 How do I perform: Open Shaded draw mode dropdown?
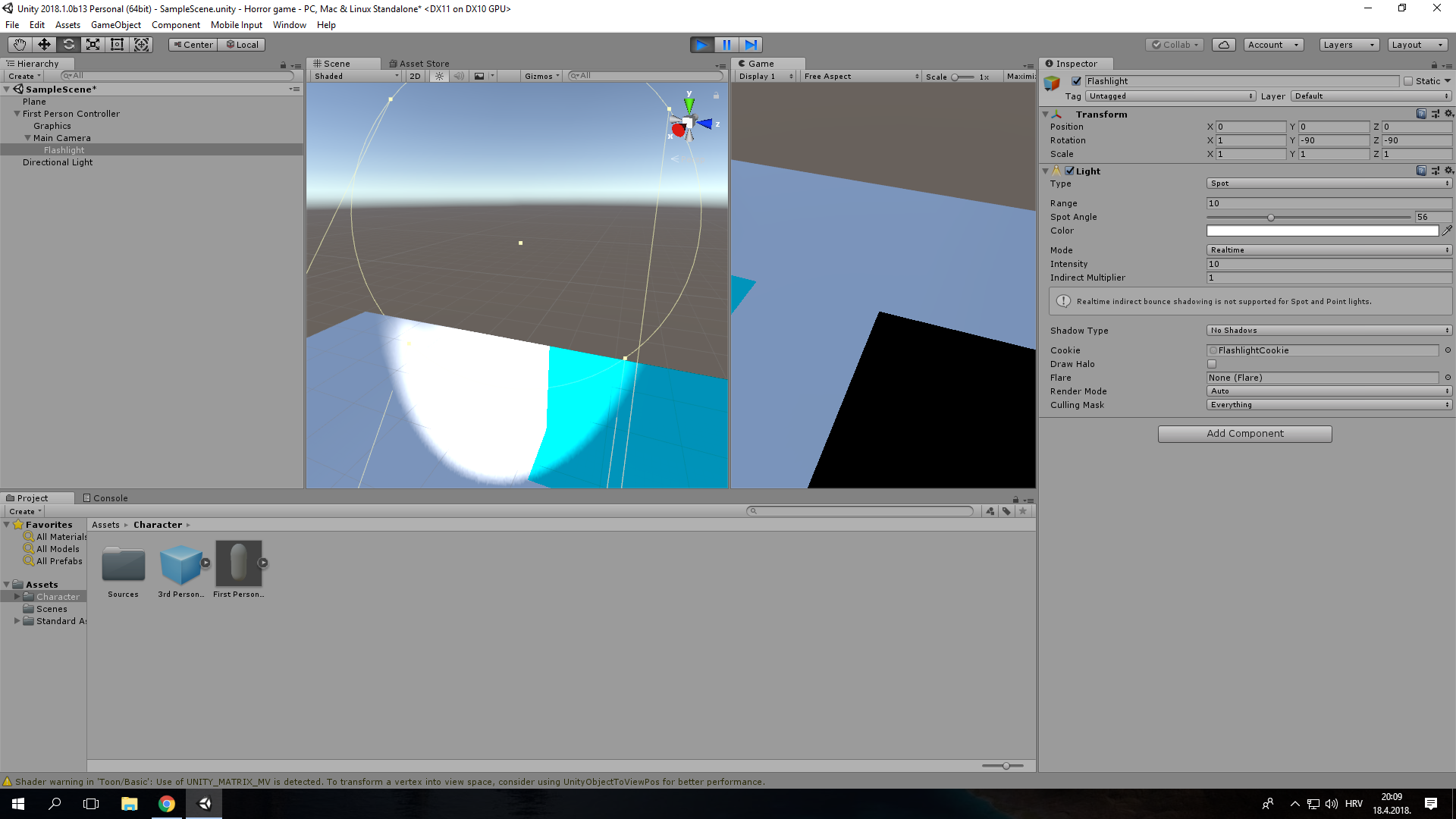click(x=356, y=76)
